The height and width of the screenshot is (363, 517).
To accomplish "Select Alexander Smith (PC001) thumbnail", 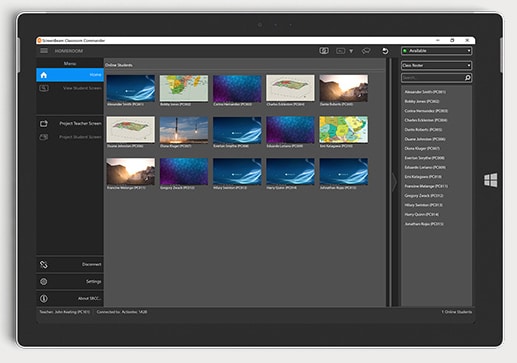I will [131, 88].
